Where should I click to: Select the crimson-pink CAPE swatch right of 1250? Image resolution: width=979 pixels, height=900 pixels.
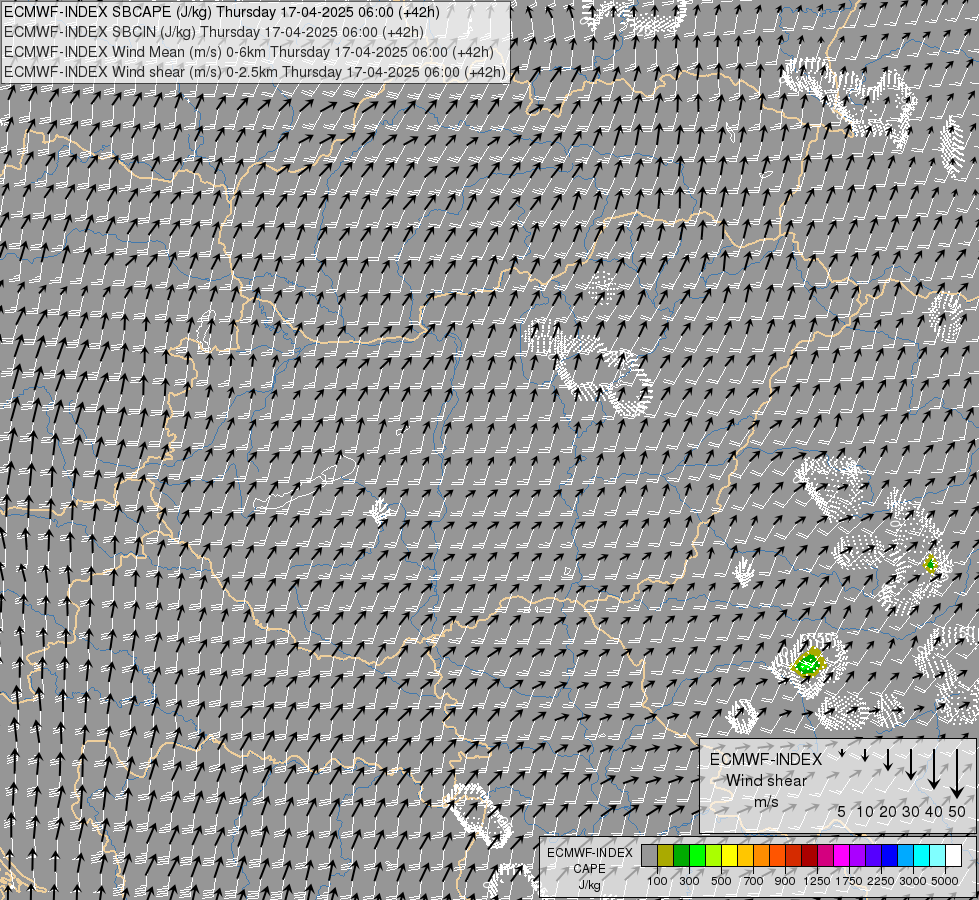click(825, 855)
